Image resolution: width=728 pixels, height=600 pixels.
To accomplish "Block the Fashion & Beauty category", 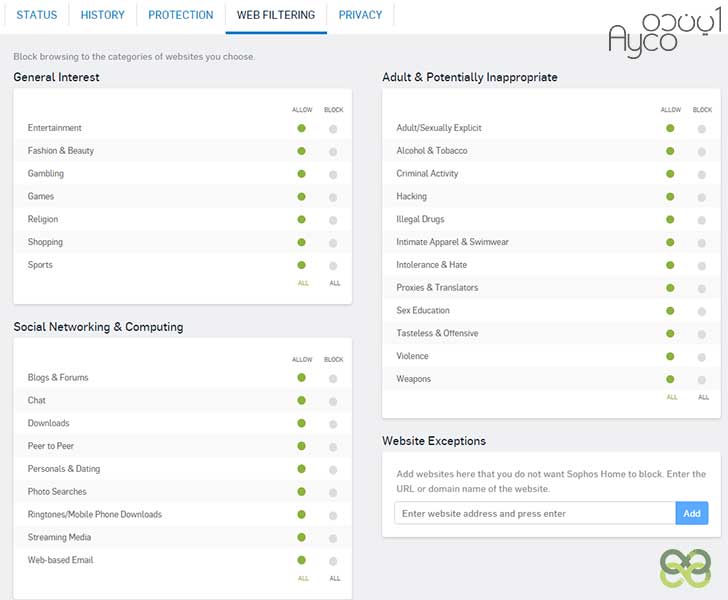I will [333, 152].
